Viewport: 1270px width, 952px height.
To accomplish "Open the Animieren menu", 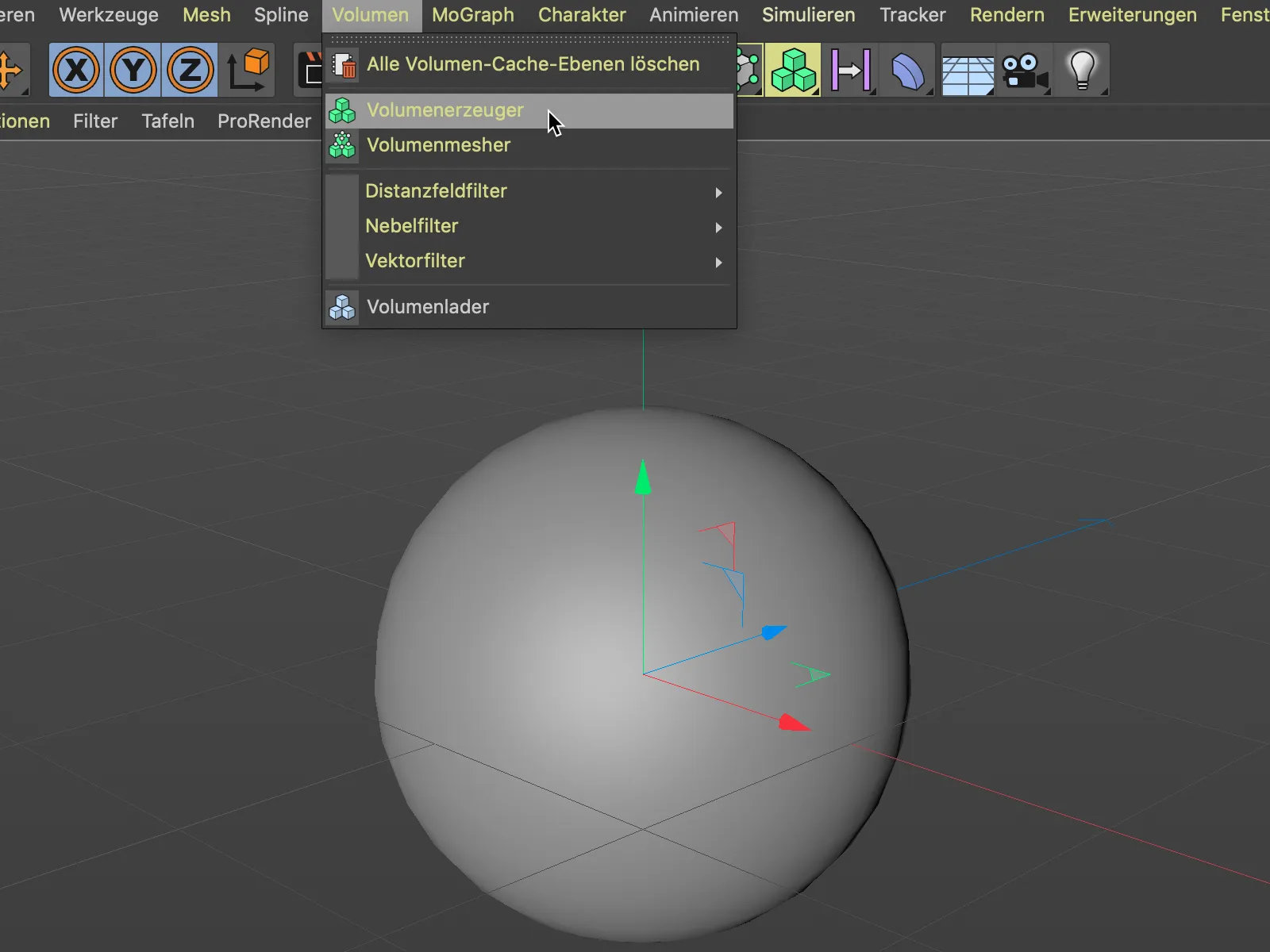I will [x=694, y=15].
